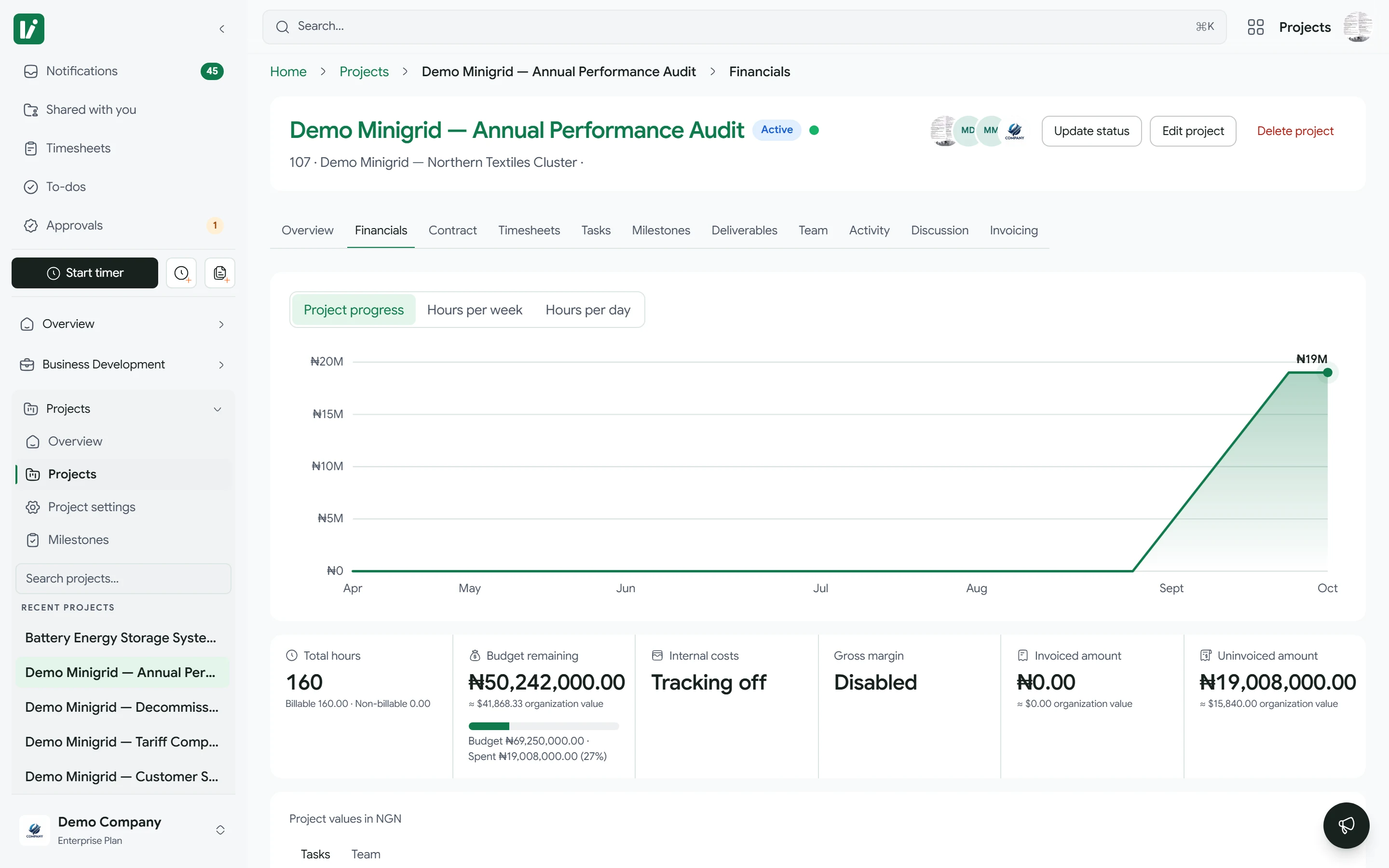Switch to the Discussion tab
This screenshot has height=868, width=1389.
(x=939, y=230)
